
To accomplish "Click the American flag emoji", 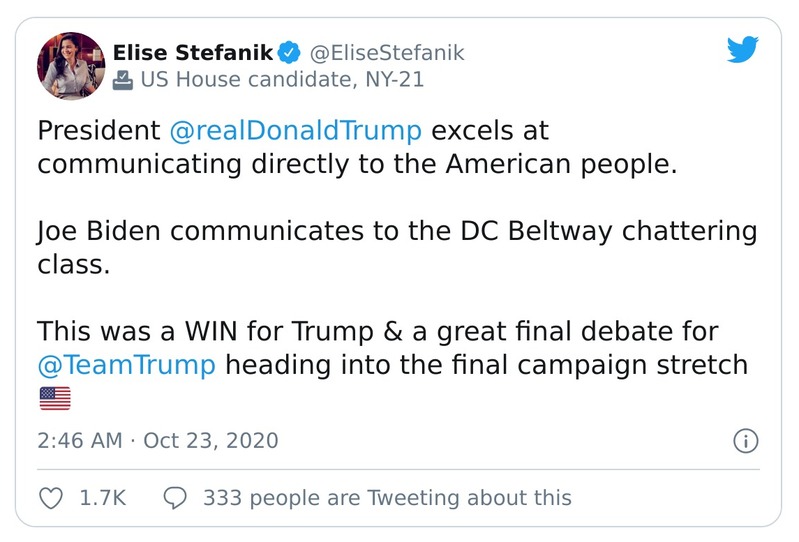I will pos(55,399).
